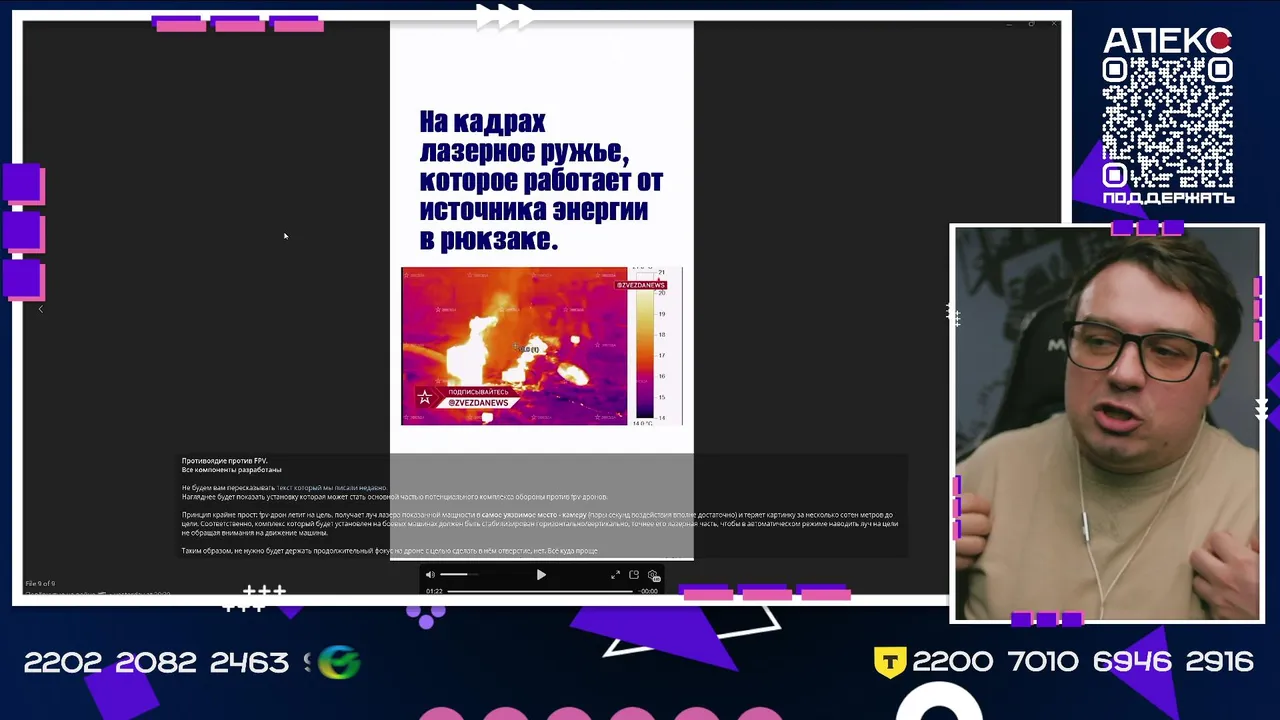Click the headline 'На кадрах лазерное ружьё'

(x=541, y=180)
